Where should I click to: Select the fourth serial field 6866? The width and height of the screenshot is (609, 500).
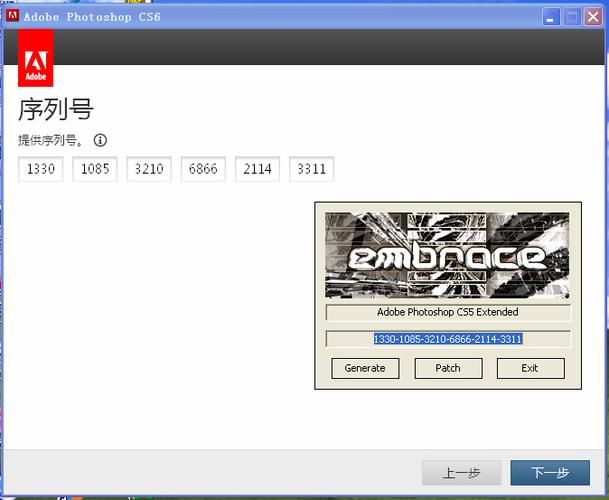point(203,169)
